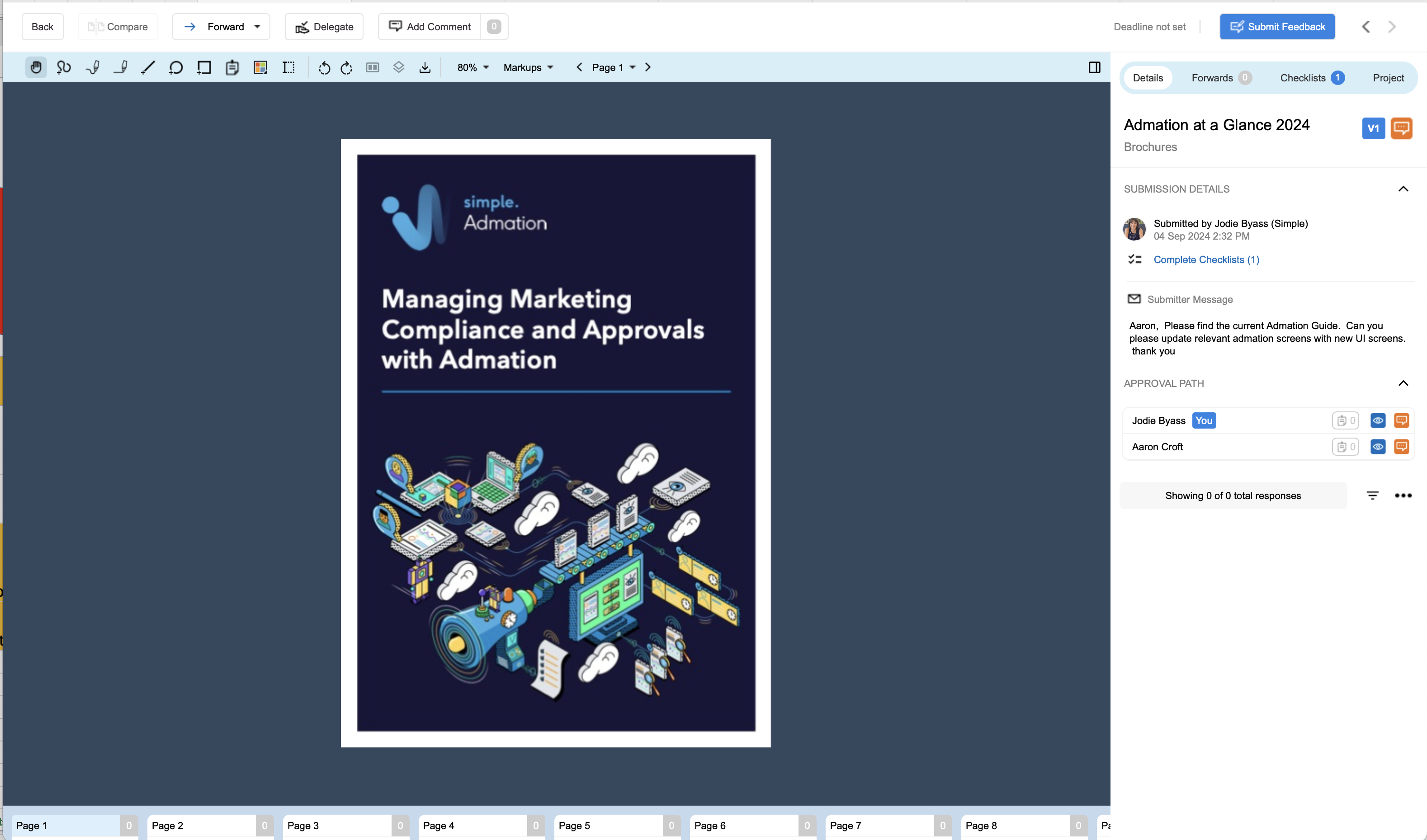Collapse the Approval Path section
Image resolution: width=1427 pixels, height=840 pixels.
click(x=1403, y=384)
